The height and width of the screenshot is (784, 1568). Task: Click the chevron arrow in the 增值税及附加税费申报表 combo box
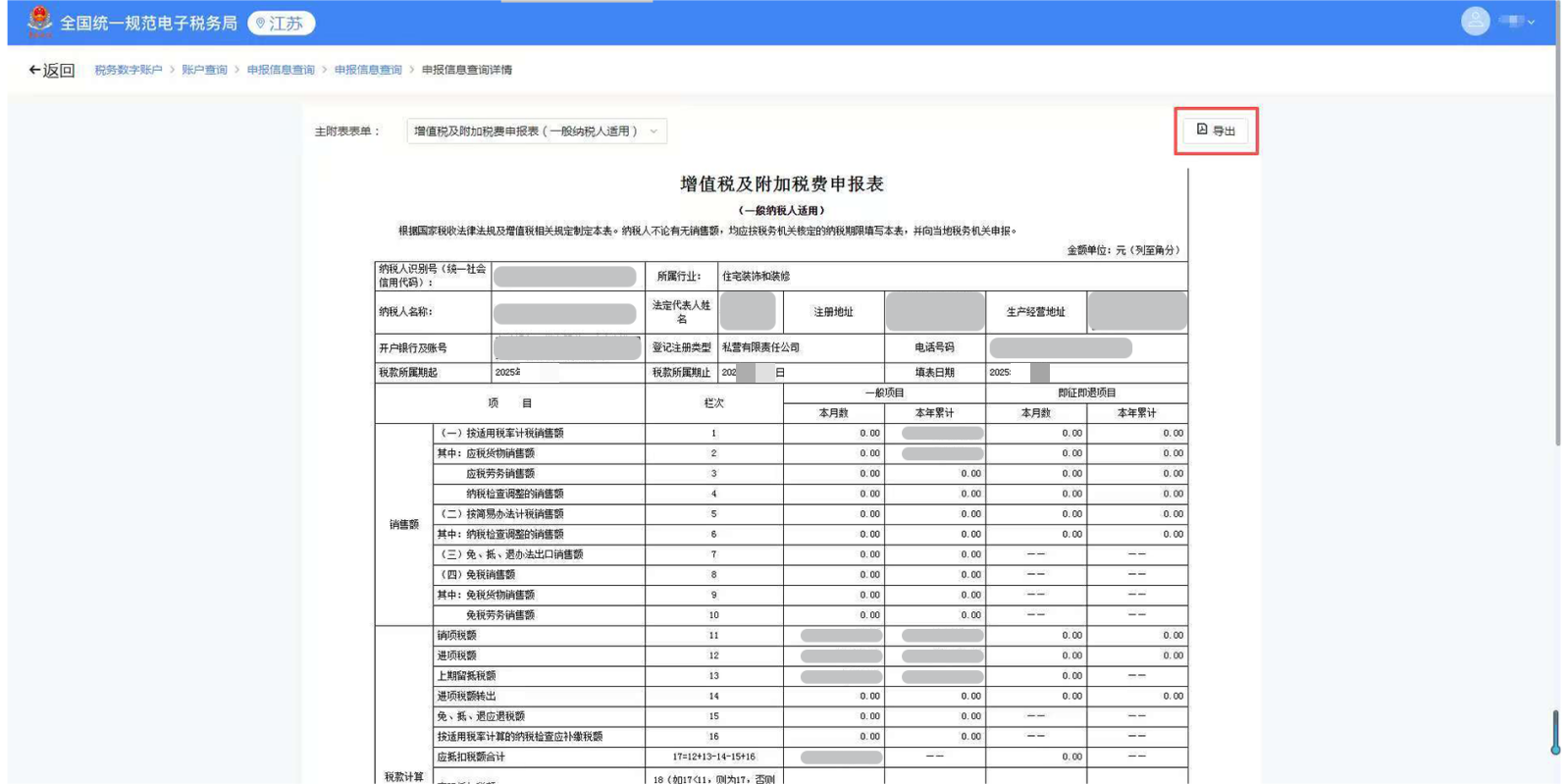[653, 131]
